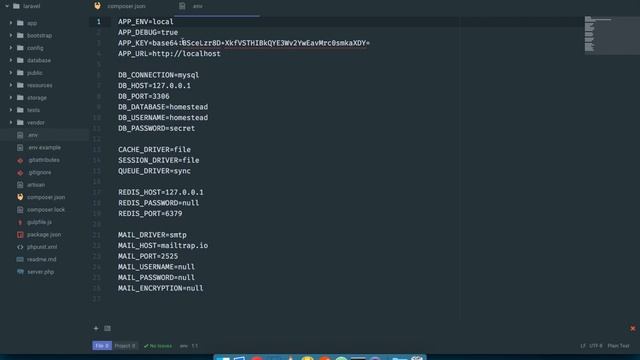Screen dimensions: 640x360
Task: Click the server.php PHP icon
Action: tap(20, 272)
